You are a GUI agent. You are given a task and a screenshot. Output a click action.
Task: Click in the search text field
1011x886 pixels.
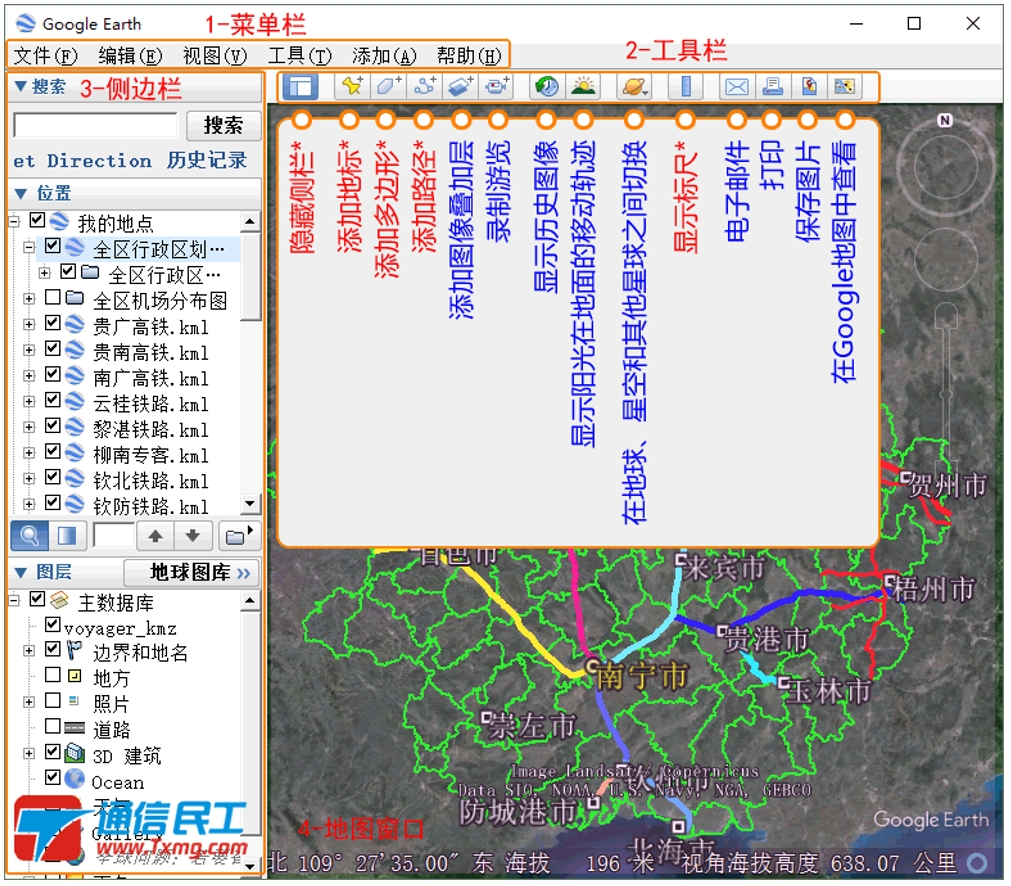[x=95, y=125]
